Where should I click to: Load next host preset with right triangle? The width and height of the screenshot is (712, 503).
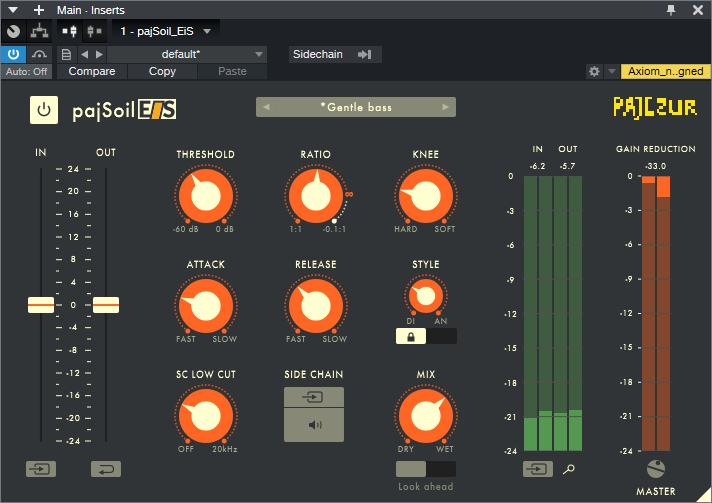pyautogui.click(x=99, y=54)
